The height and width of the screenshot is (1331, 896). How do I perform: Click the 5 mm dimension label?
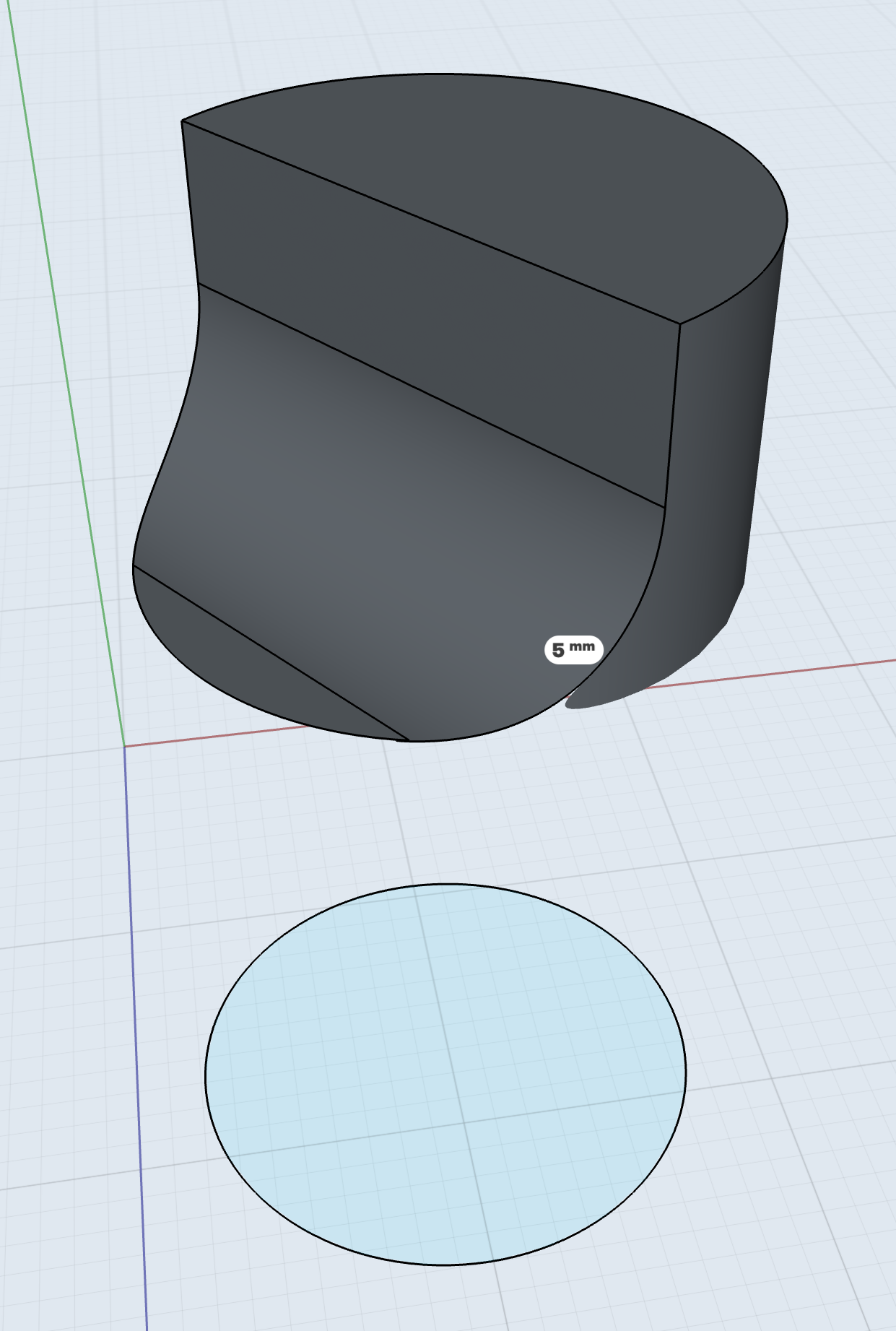click(x=573, y=650)
